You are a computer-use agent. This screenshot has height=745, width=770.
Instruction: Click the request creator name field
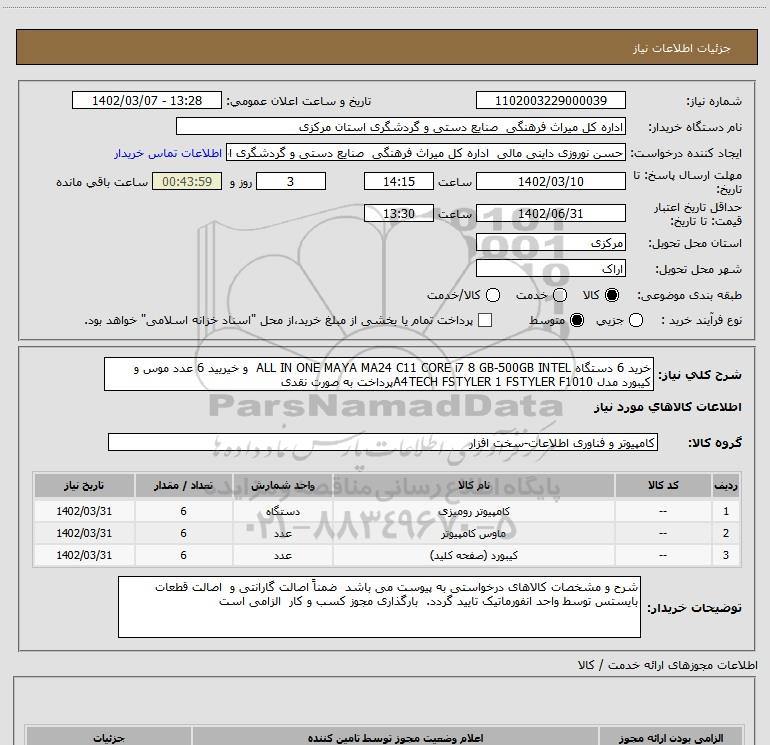click(x=426, y=153)
